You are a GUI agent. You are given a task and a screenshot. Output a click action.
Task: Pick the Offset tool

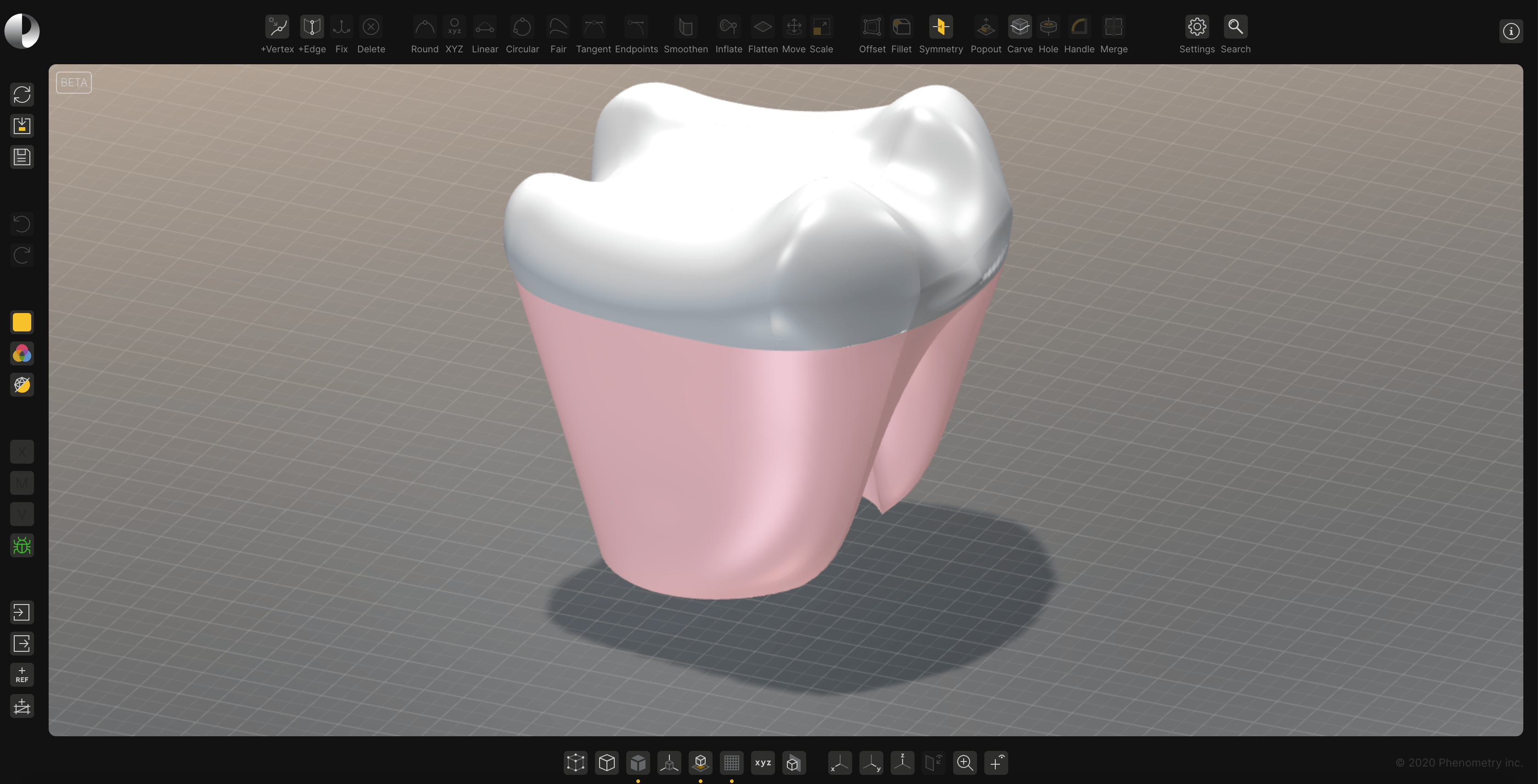pos(872,27)
